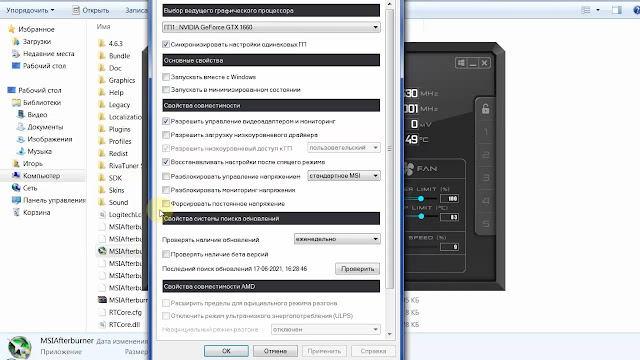Open the Legacy folder
Image resolution: width=640 pixels, height=360 pixels.
[x=115, y=104]
